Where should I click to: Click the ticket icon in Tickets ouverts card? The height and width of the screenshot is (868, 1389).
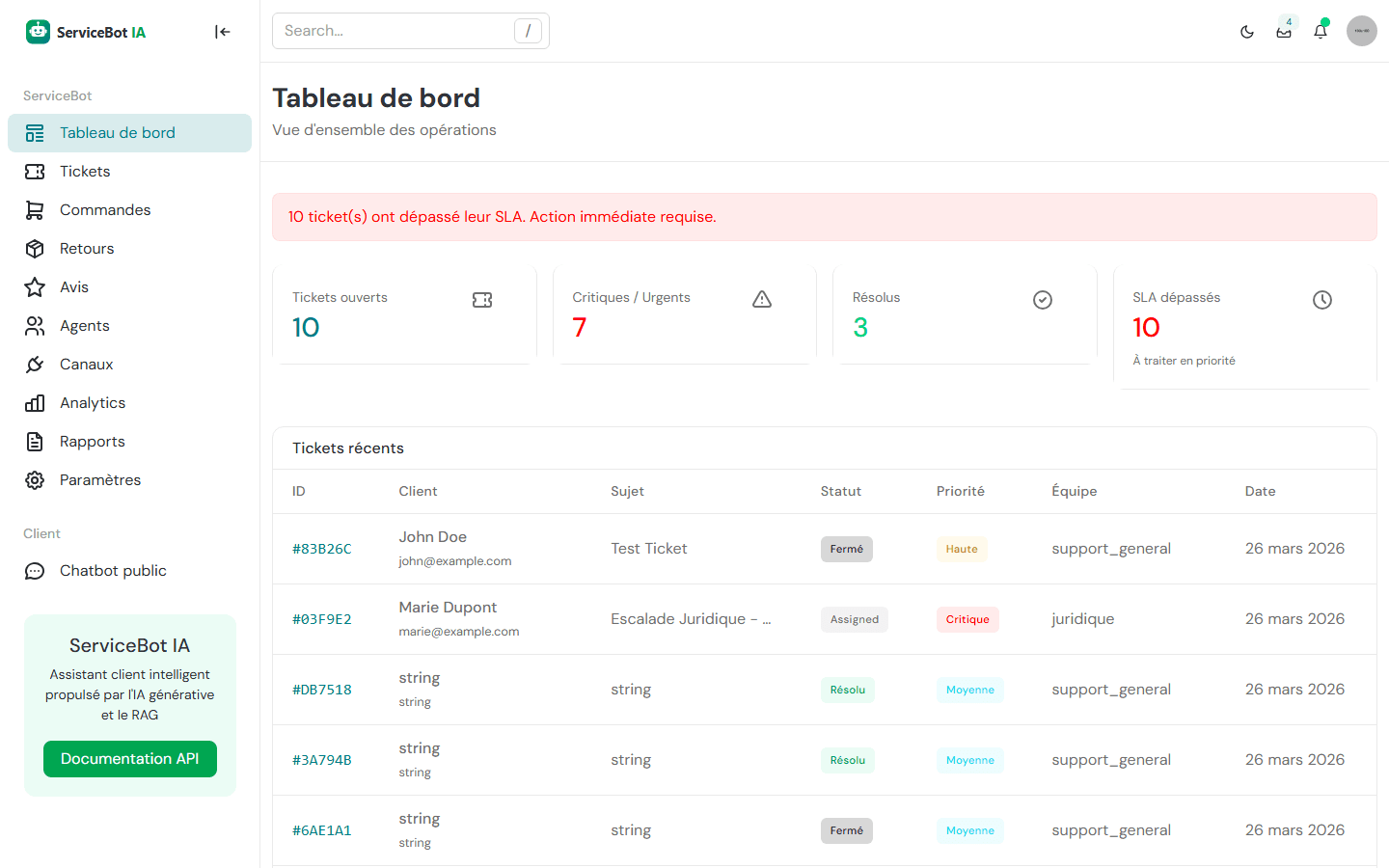coord(482,300)
